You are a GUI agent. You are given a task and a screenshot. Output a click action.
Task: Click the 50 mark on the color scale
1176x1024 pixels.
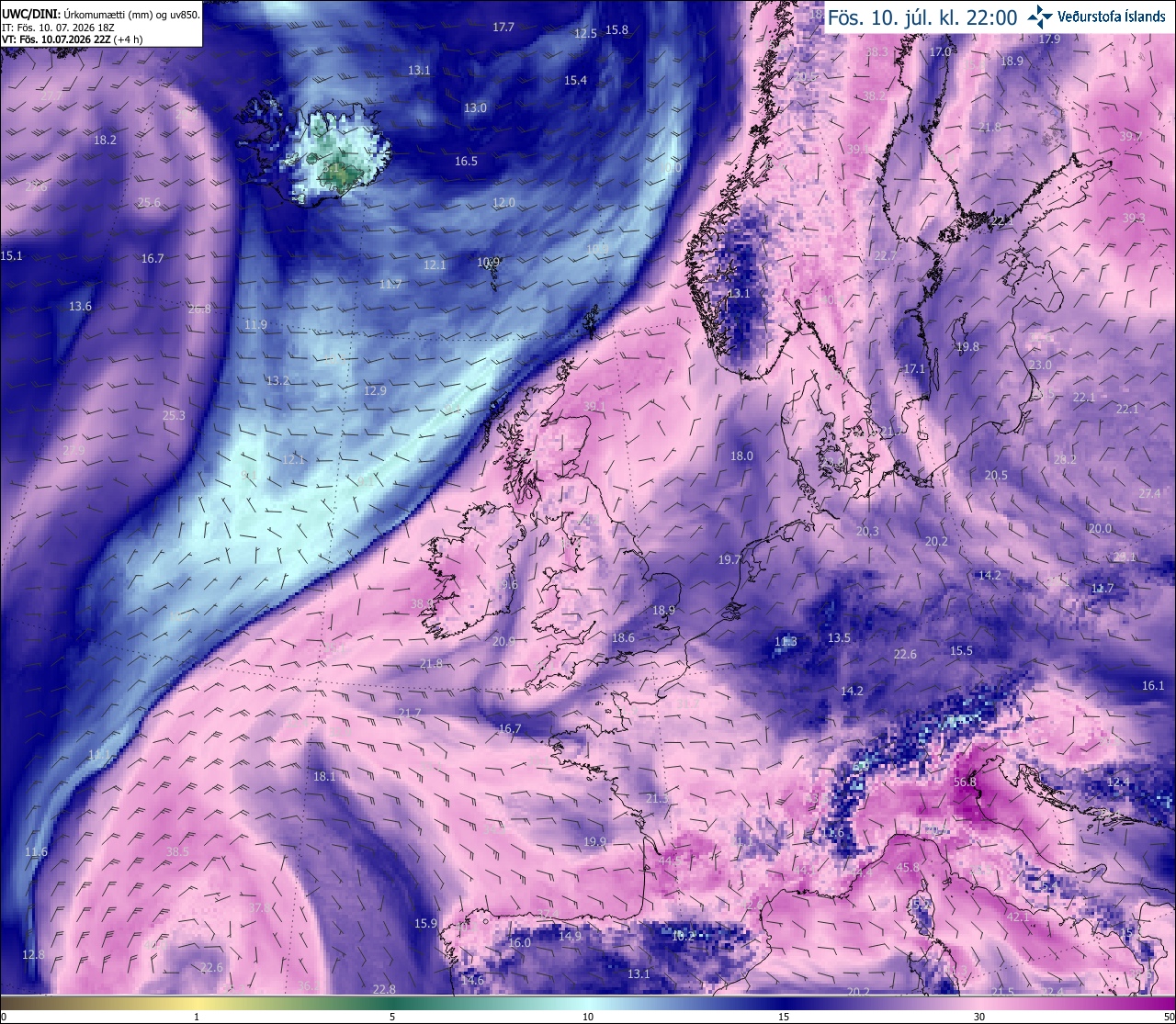point(1169,1017)
